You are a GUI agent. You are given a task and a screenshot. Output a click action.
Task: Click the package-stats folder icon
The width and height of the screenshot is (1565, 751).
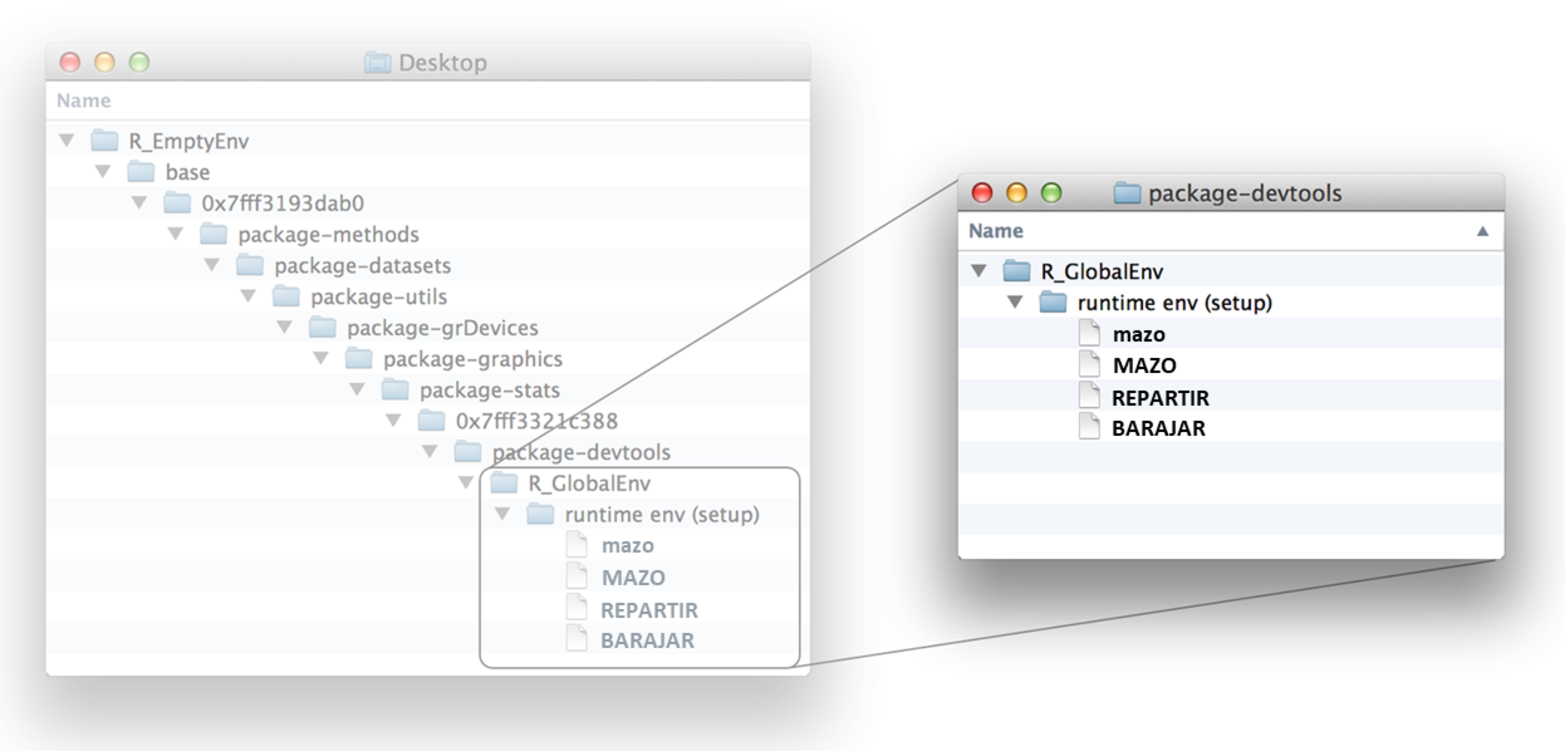[x=395, y=390]
